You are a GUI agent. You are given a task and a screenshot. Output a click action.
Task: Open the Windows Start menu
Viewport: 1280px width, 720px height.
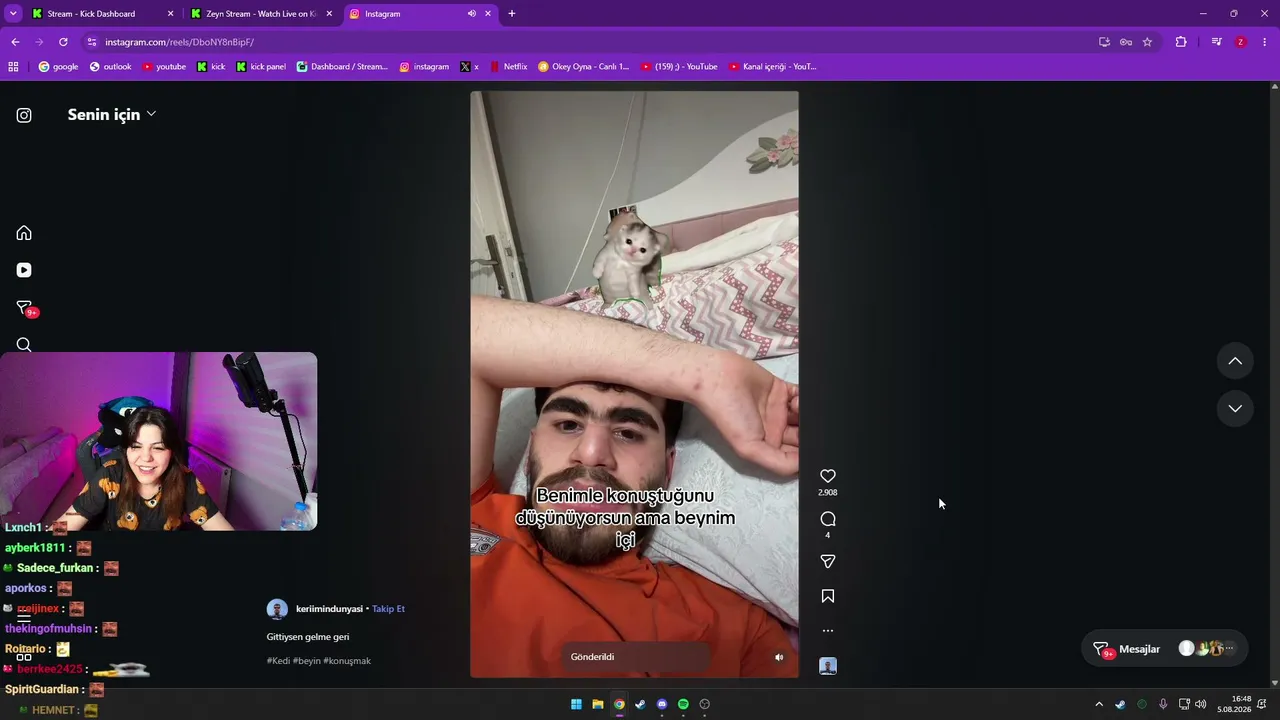coord(576,704)
